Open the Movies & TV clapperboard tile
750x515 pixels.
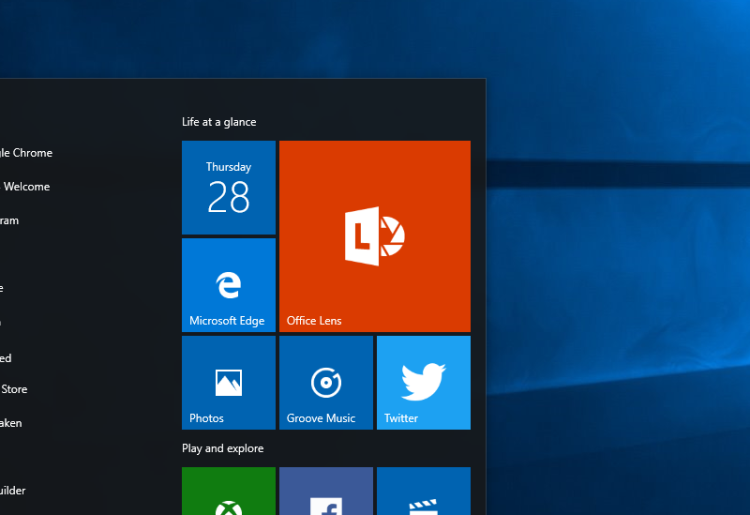[423, 491]
